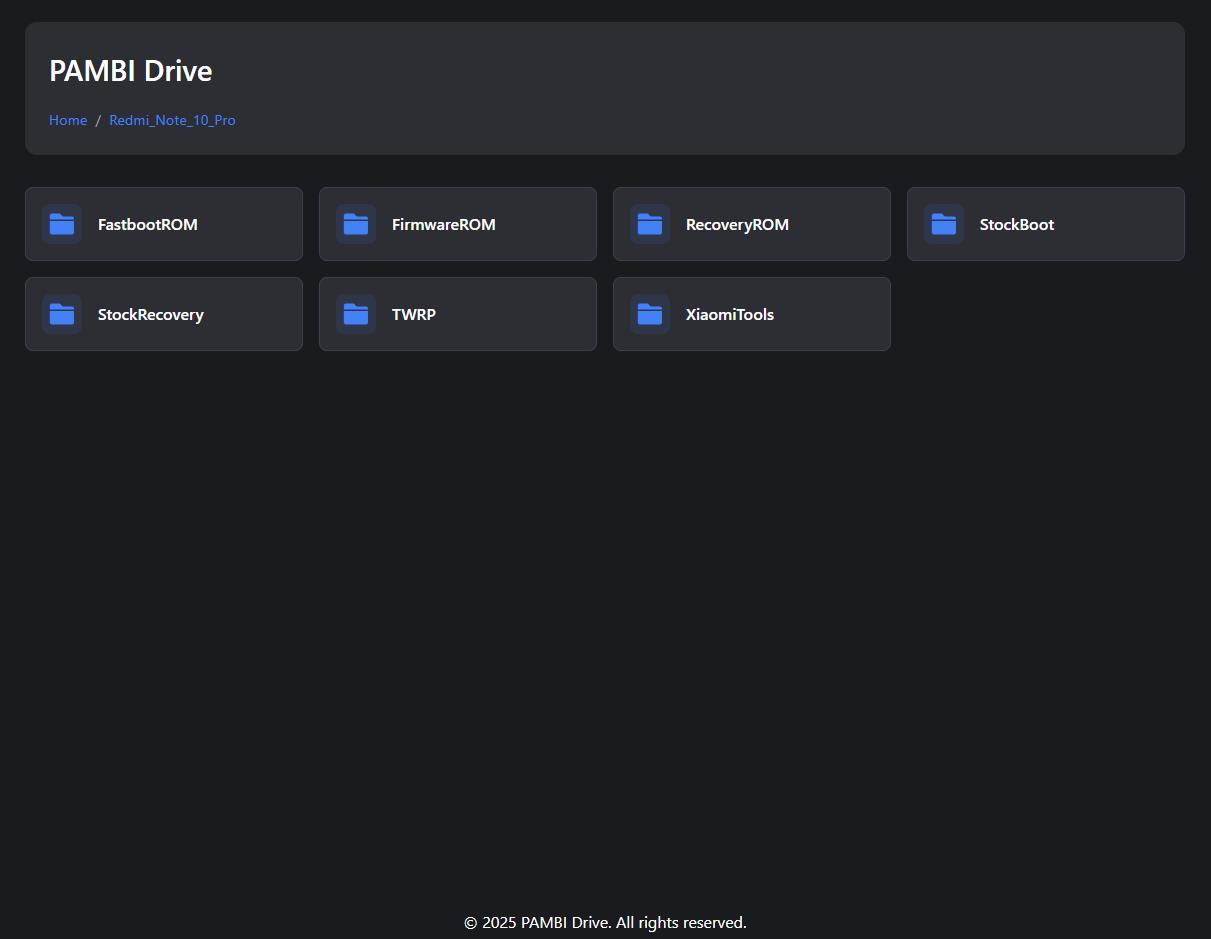
Task: Click the PAMBI Drive page title
Action: [x=130, y=71]
